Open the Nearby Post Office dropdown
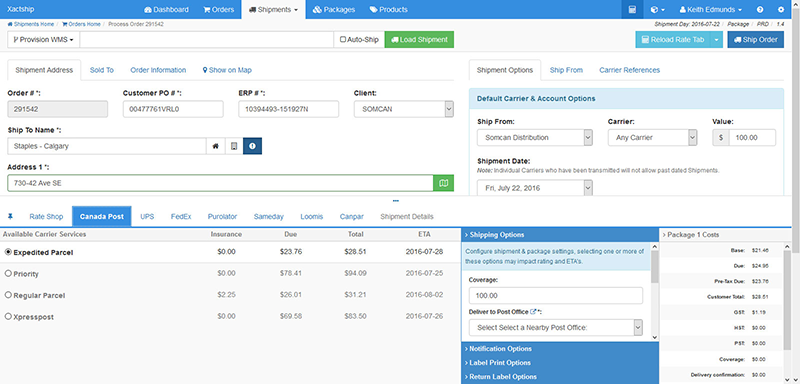This screenshot has width=800, height=384. [556, 327]
